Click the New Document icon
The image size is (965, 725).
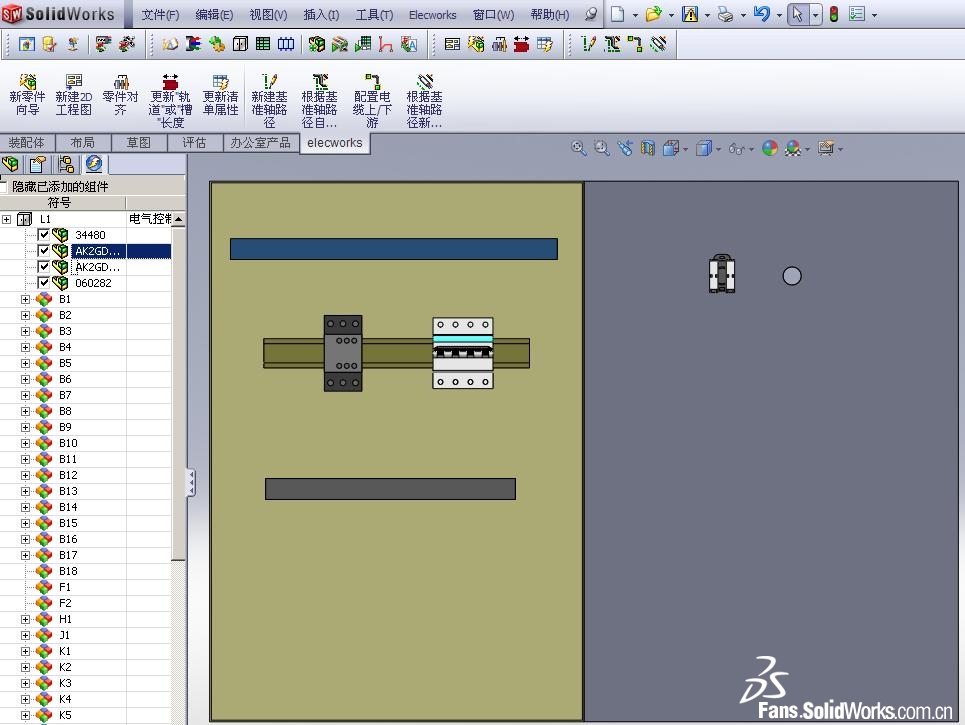[617, 14]
